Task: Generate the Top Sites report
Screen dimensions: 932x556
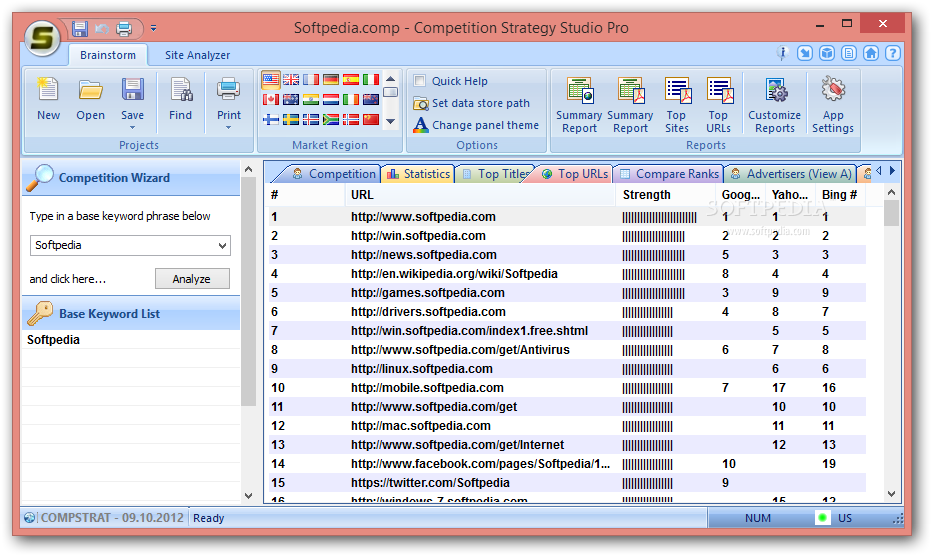Action: (x=677, y=105)
